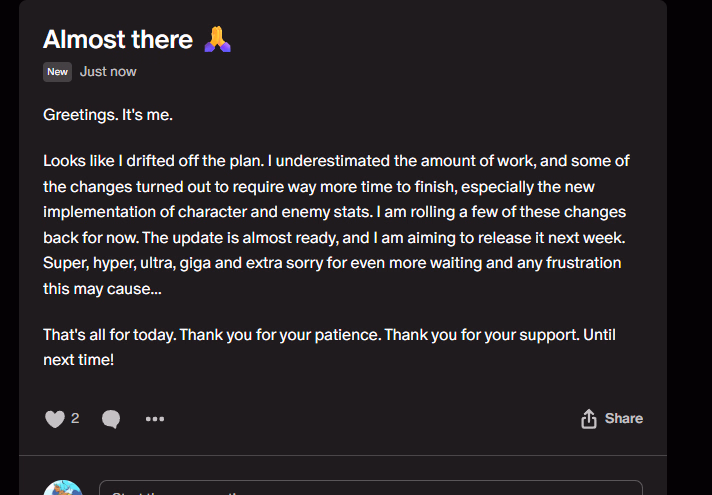The height and width of the screenshot is (495, 712).
Task: Click the text "That's all for today."
Action: coord(109,334)
